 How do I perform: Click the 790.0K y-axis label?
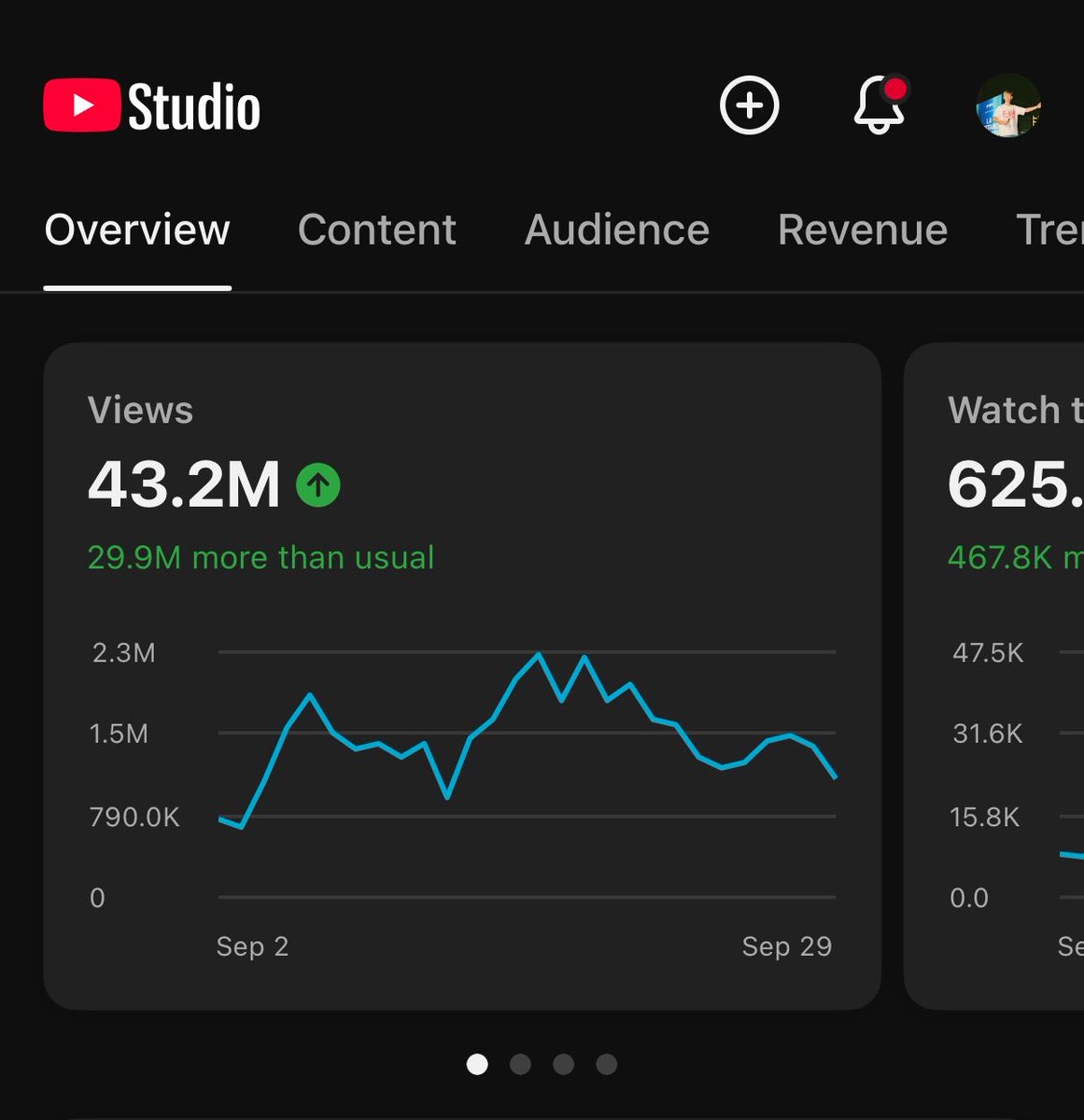134,818
